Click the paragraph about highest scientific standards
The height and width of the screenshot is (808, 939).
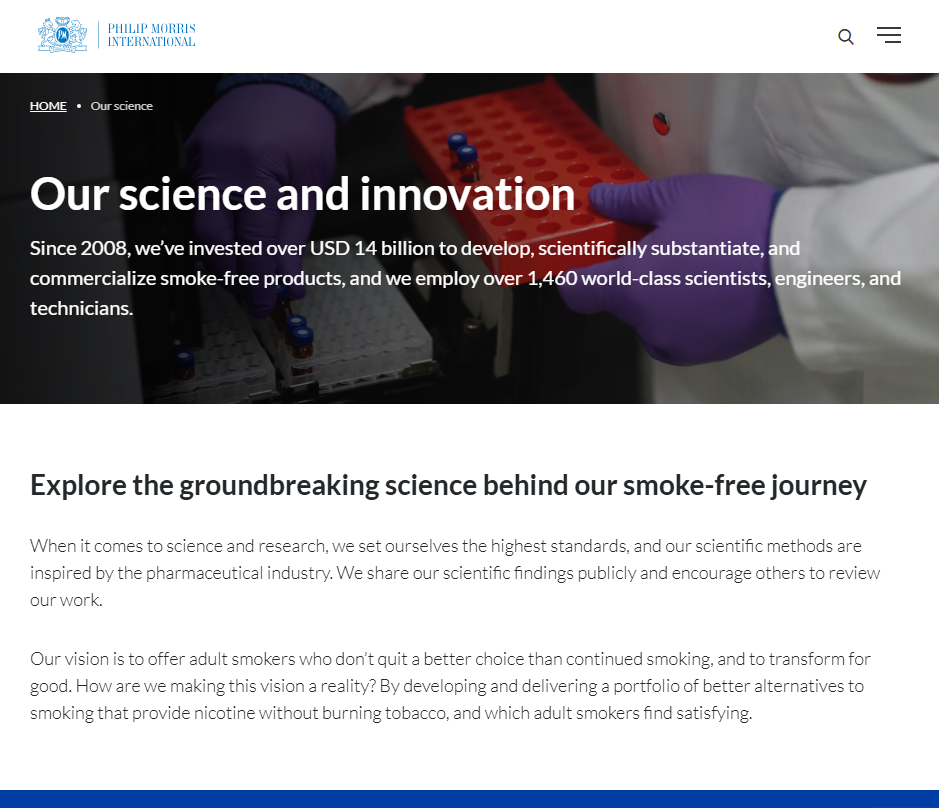tap(455, 573)
